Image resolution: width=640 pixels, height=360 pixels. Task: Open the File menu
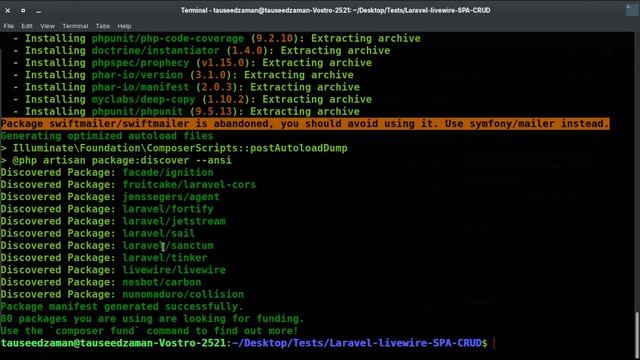pos(9,26)
